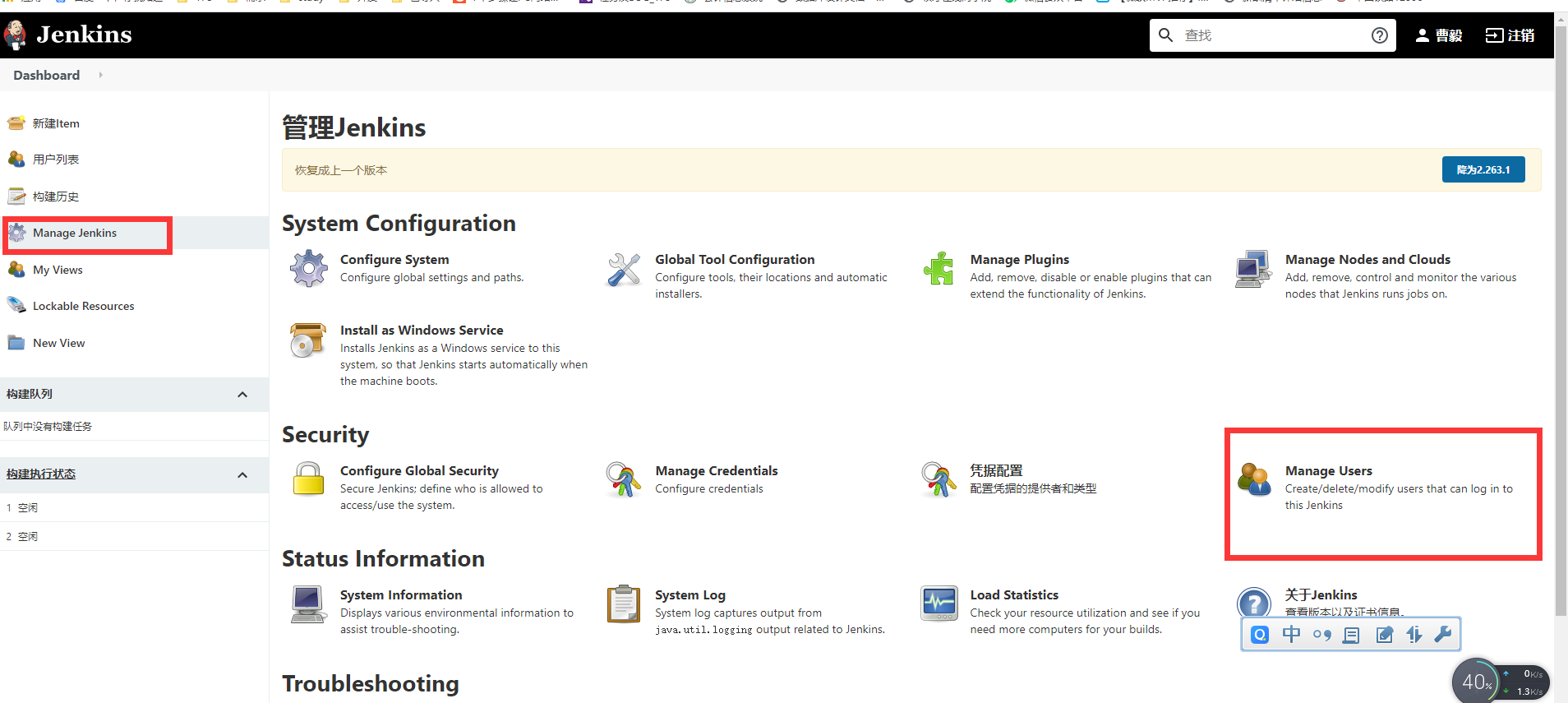This screenshot has height=703, width=1568.
Task: Select Manage Jenkins in the sidebar
Action: tap(75, 233)
